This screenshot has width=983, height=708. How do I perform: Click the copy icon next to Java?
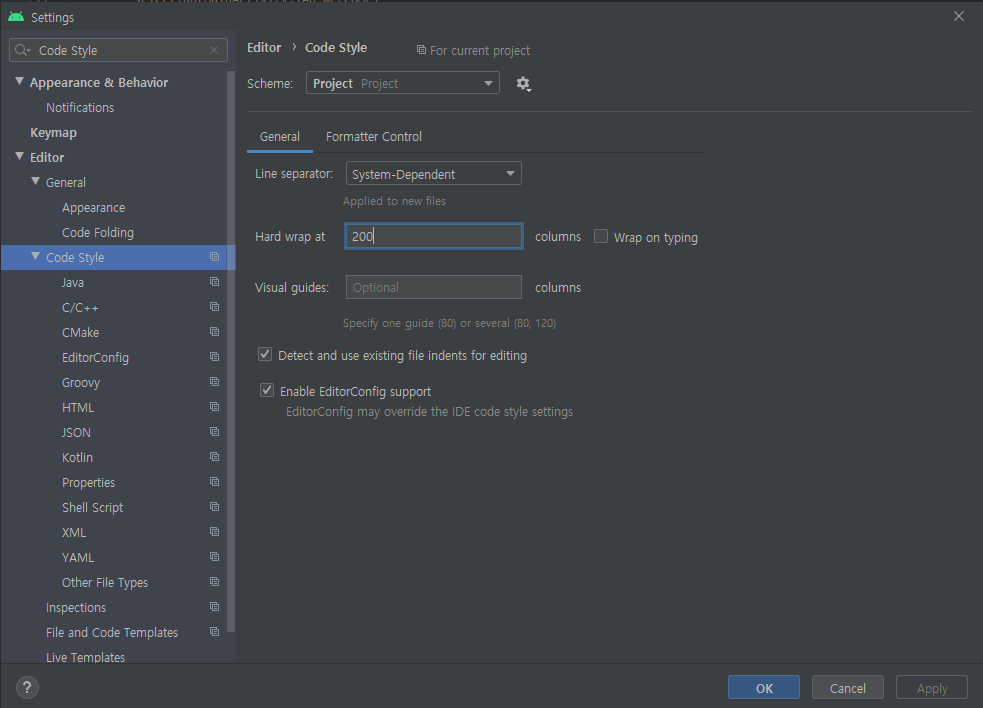(213, 281)
